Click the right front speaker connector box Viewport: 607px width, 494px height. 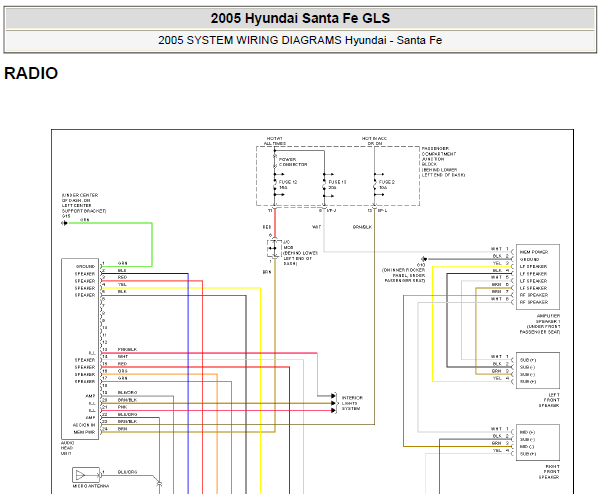point(538,443)
